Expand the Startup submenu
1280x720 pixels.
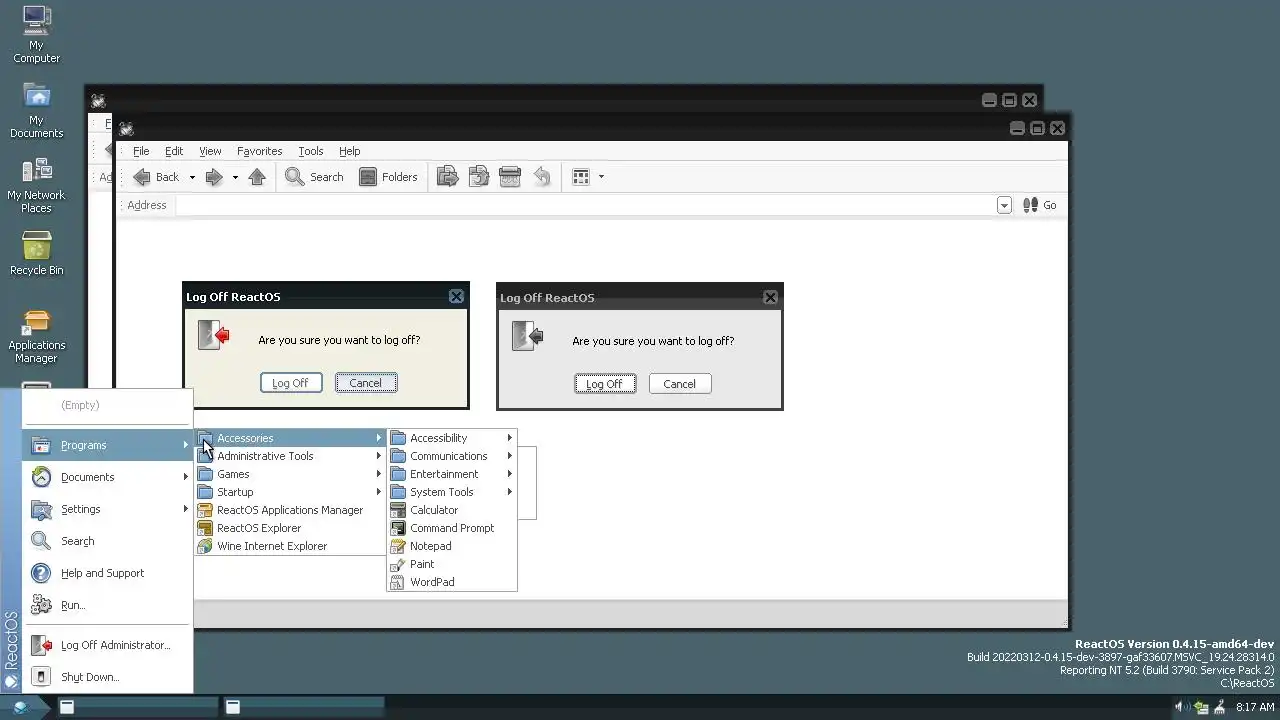click(x=291, y=492)
